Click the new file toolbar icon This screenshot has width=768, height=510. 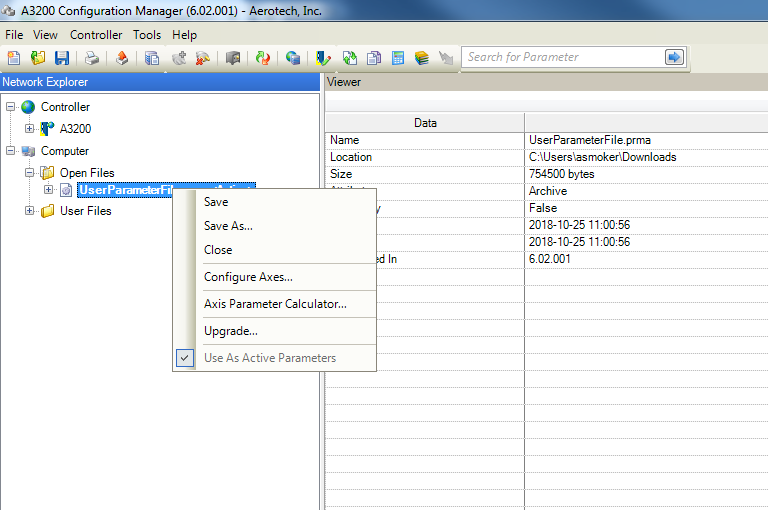coord(14,58)
